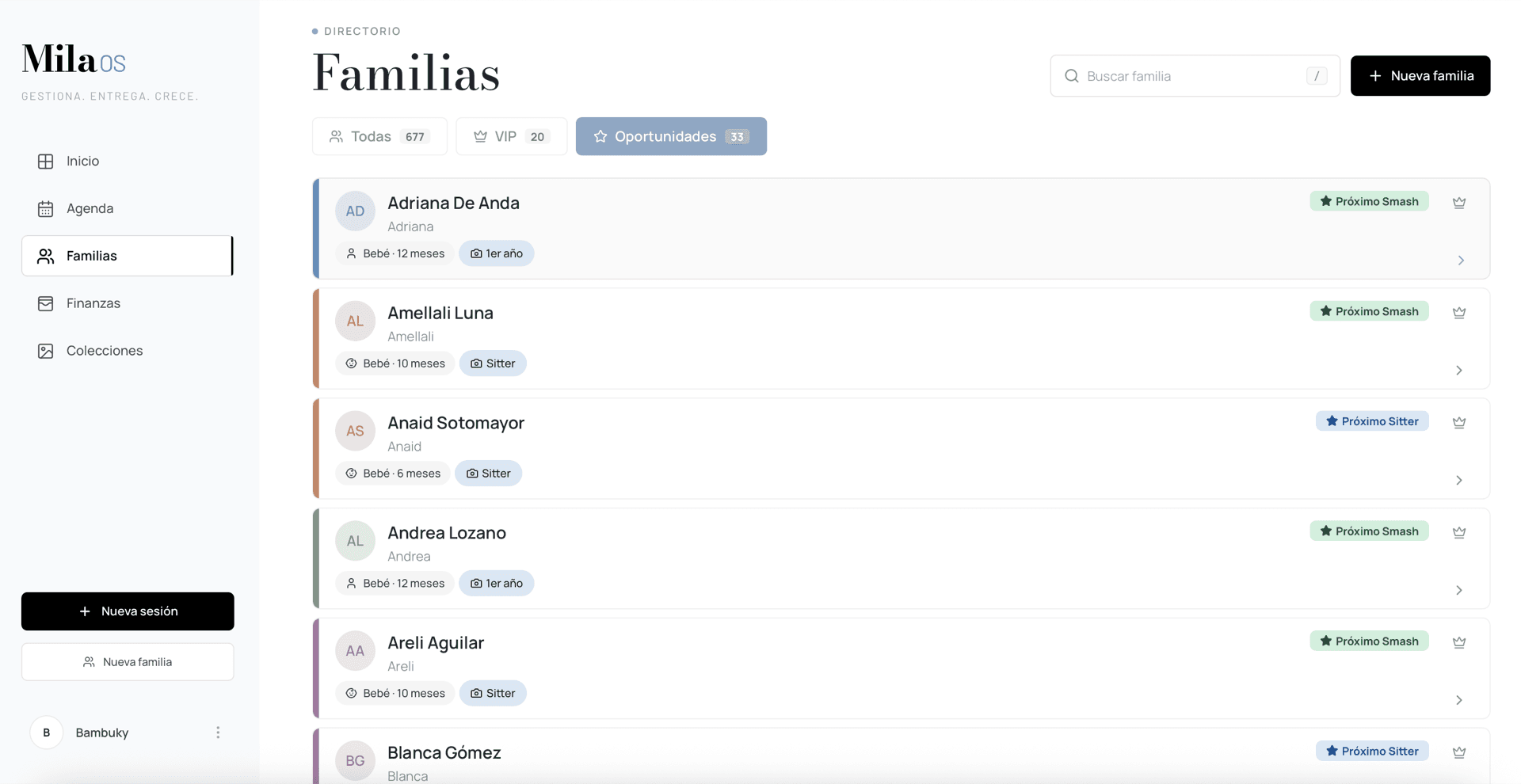Toggle VIP crown for Amellali Luna
Viewport: 1521px width, 784px height.
pyautogui.click(x=1459, y=313)
